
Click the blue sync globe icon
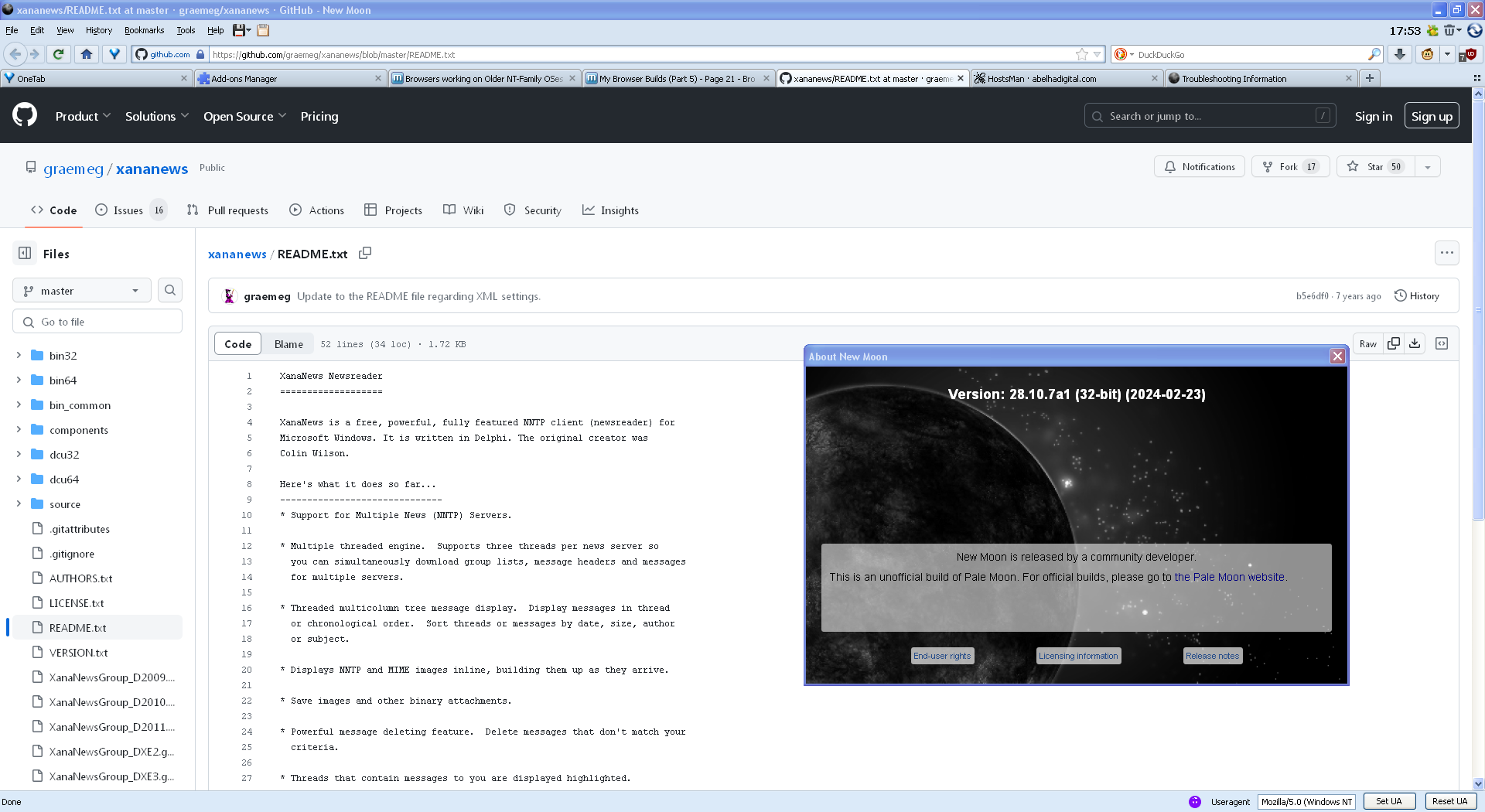click(x=1475, y=30)
